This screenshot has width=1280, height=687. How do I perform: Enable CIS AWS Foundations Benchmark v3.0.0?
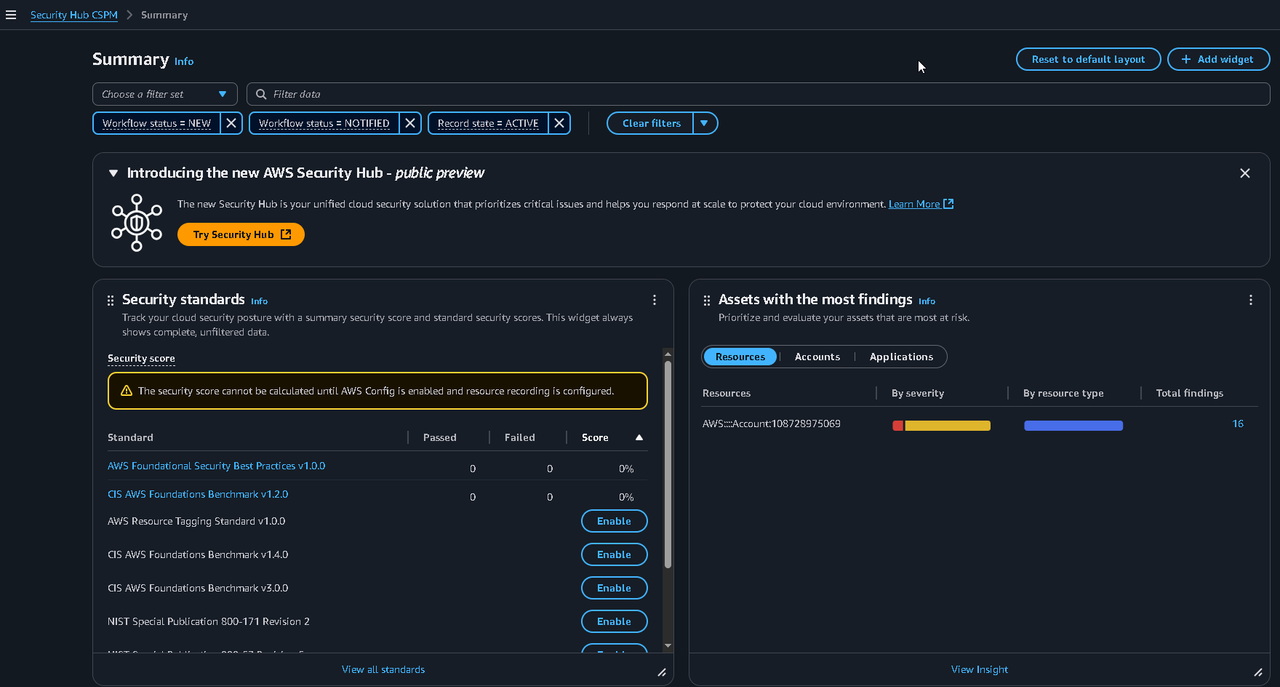[x=614, y=588]
